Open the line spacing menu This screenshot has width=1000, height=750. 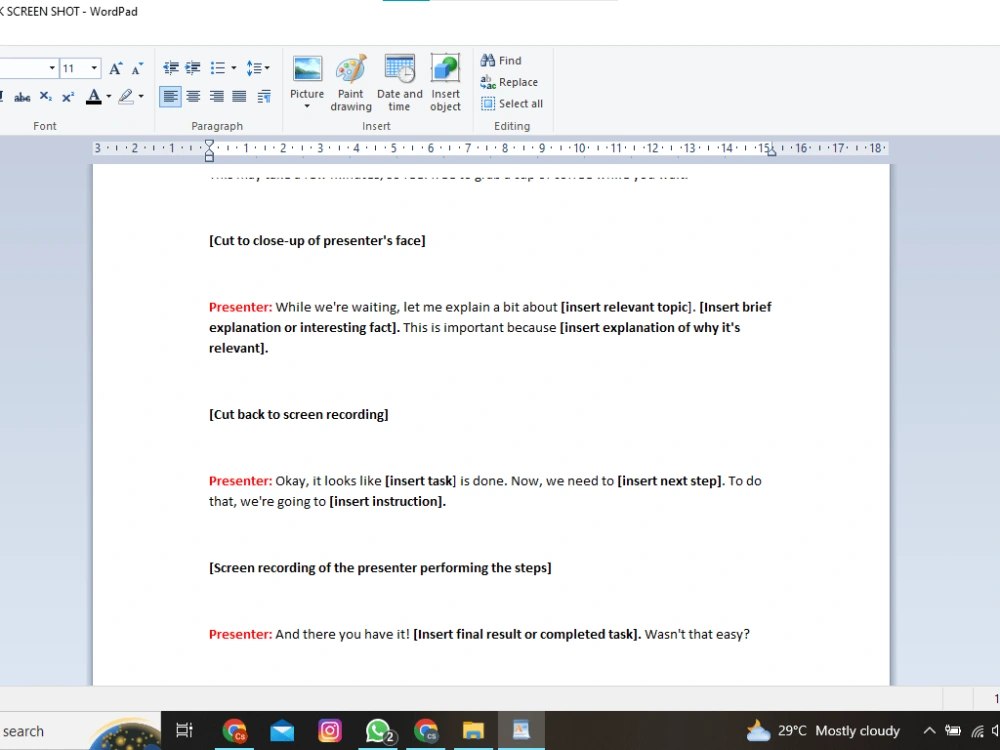(x=258, y=68)
